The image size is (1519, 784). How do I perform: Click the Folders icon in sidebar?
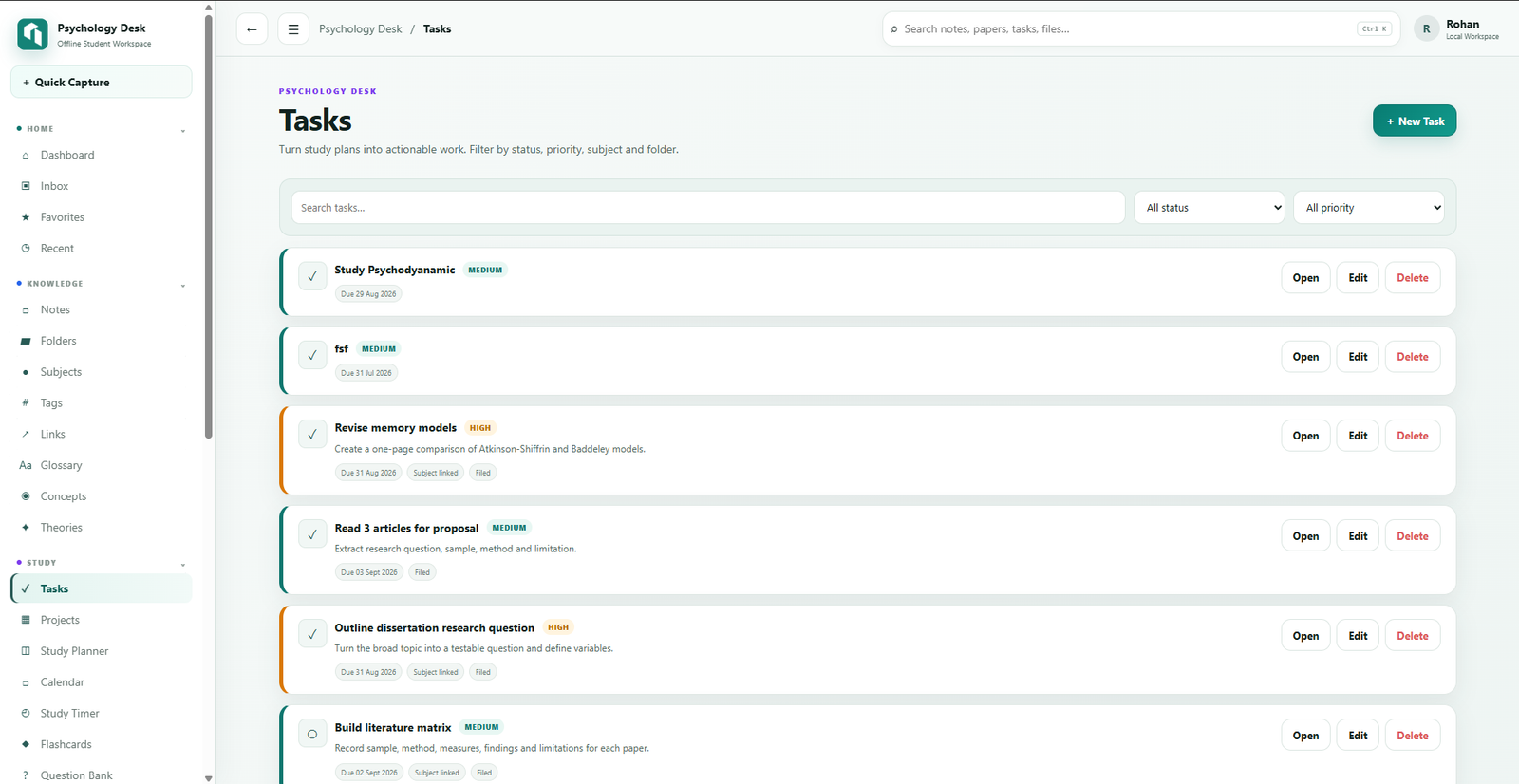pyautogui.click(x=26, y=341)
